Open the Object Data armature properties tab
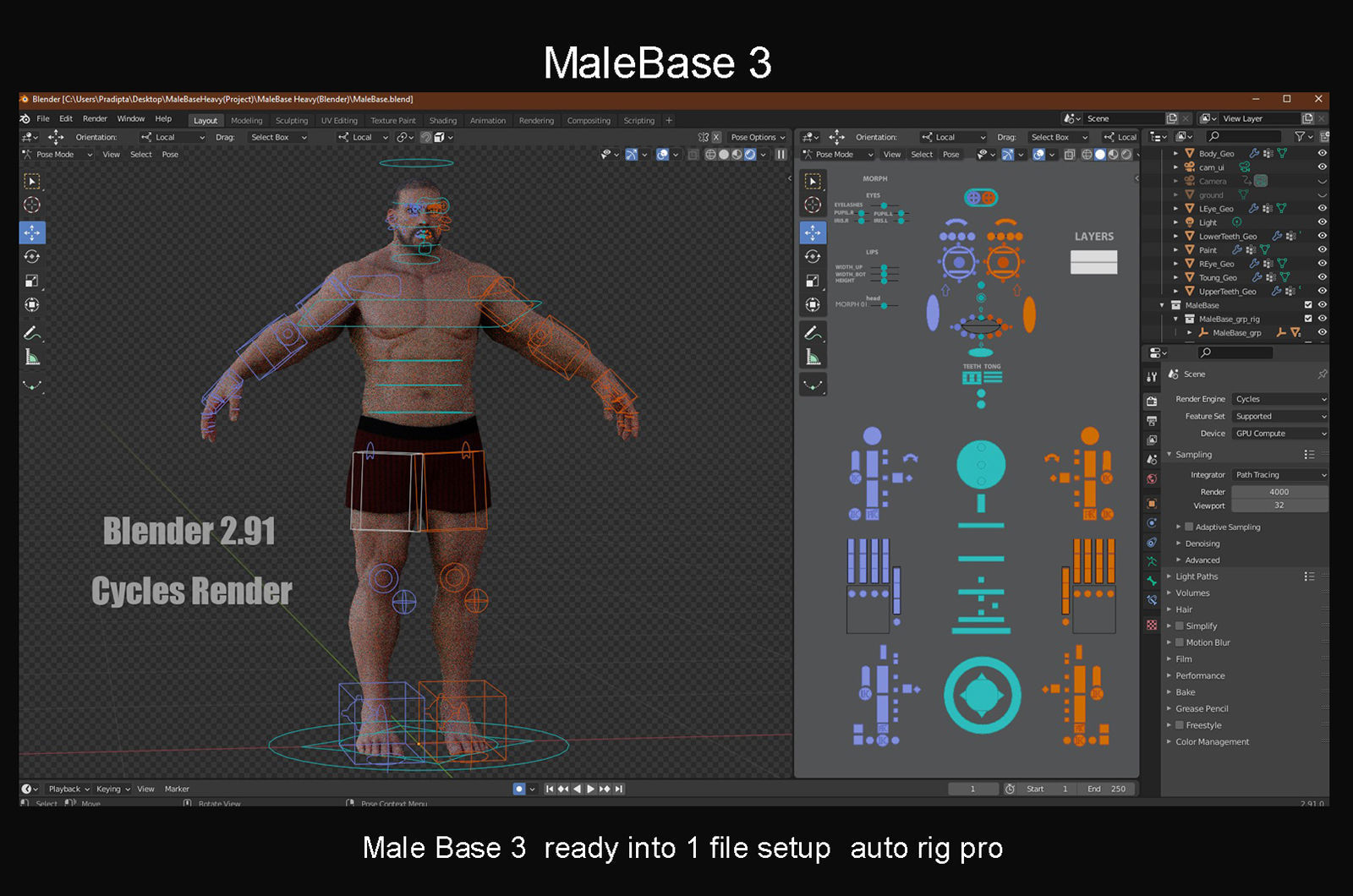 click(1152, 561)
